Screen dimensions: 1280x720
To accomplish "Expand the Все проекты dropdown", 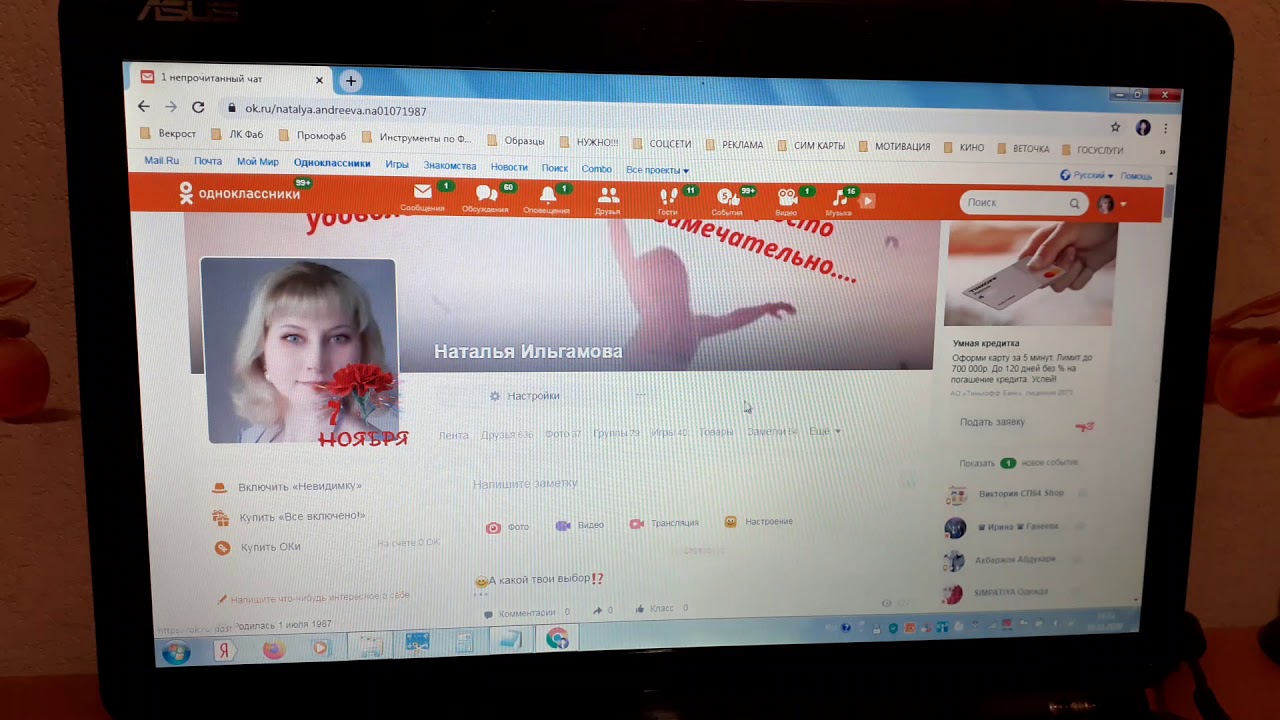I will click(657, 170).
